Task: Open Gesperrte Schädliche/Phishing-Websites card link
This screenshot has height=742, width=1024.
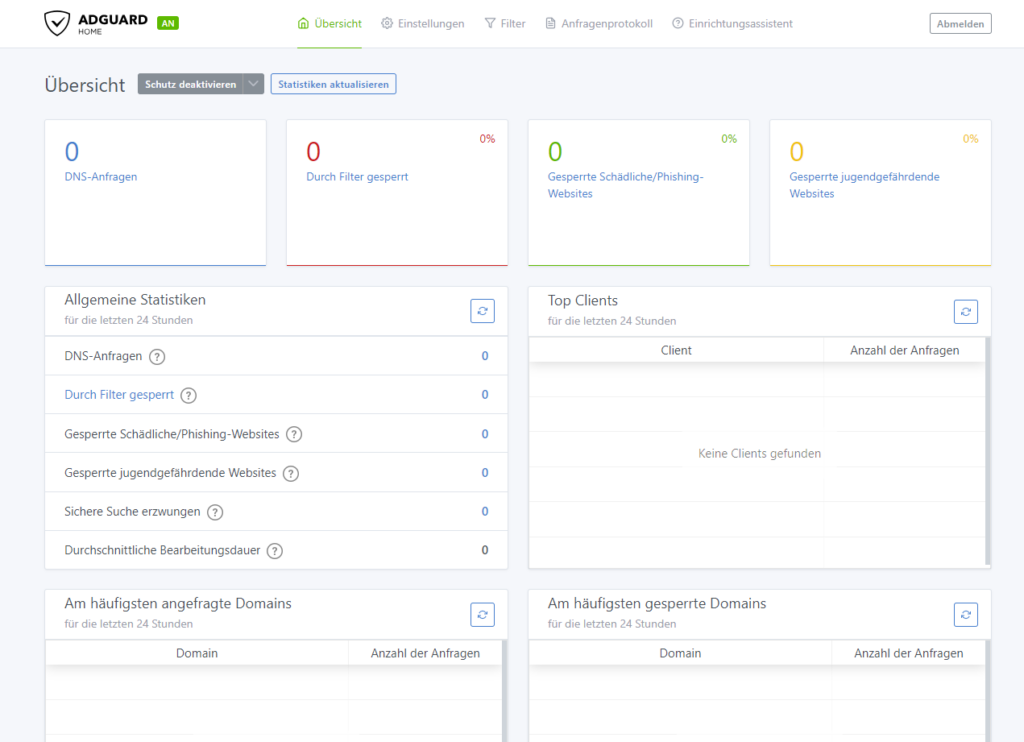Action: coord(626,185)
